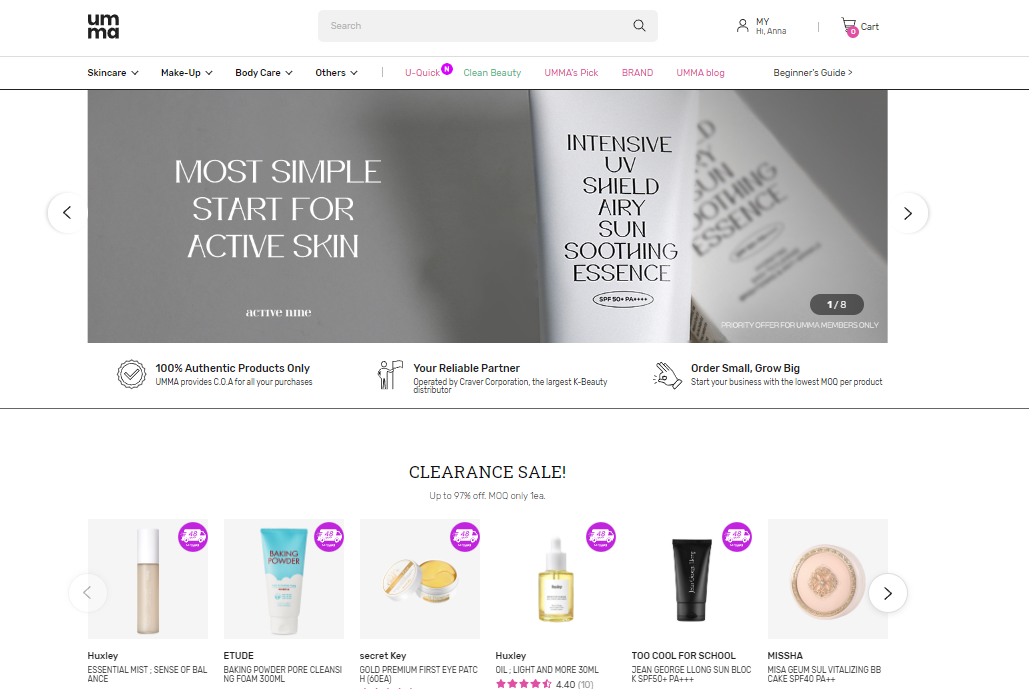This screenshot has height=689, width=1029.
Task: Open the MY account user icon
Action: pyautogui.click(x=742, y=26)
